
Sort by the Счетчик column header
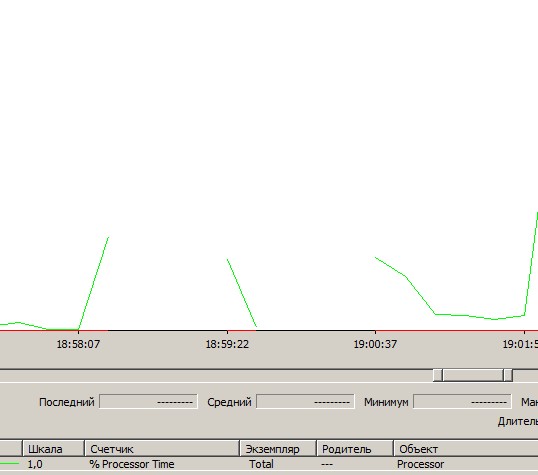[162, 449]
